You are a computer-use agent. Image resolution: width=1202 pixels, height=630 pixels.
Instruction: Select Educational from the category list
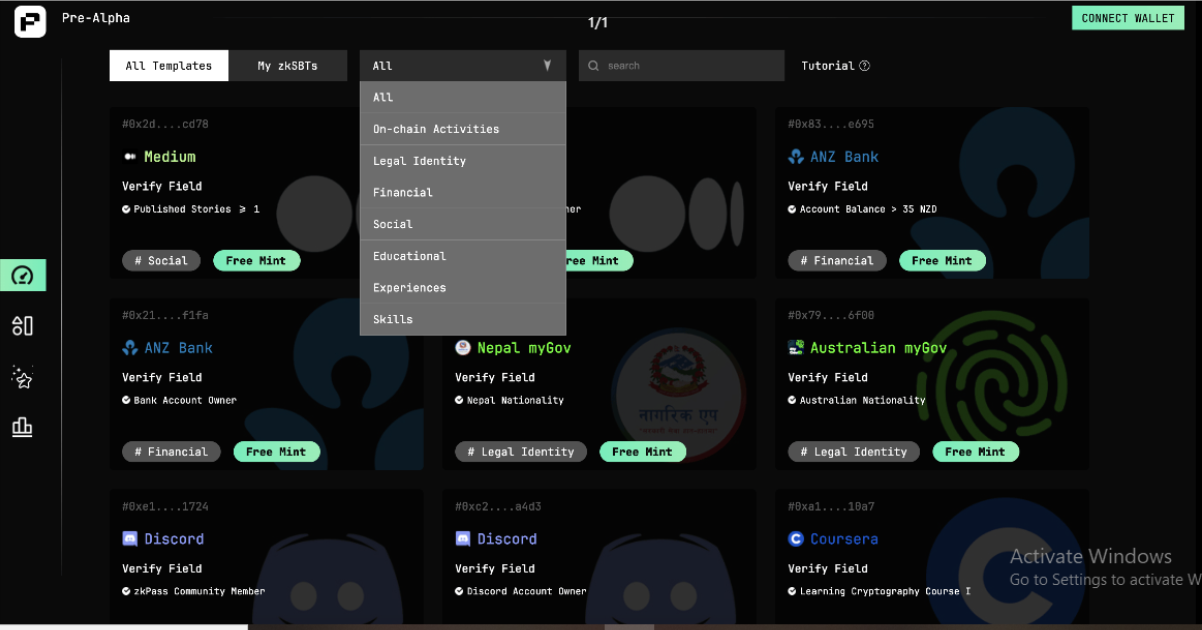click(463, 256)
